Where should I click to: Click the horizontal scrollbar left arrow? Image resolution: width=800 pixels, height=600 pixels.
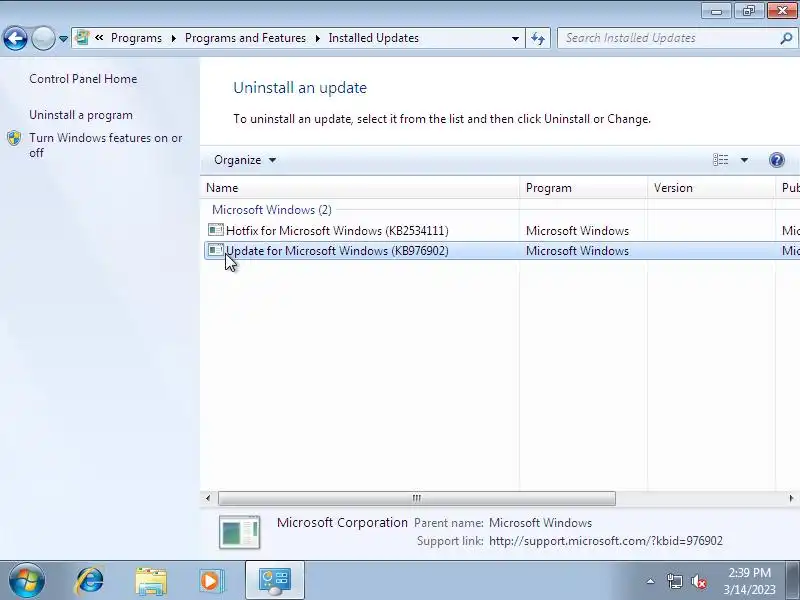coord(208,498)
